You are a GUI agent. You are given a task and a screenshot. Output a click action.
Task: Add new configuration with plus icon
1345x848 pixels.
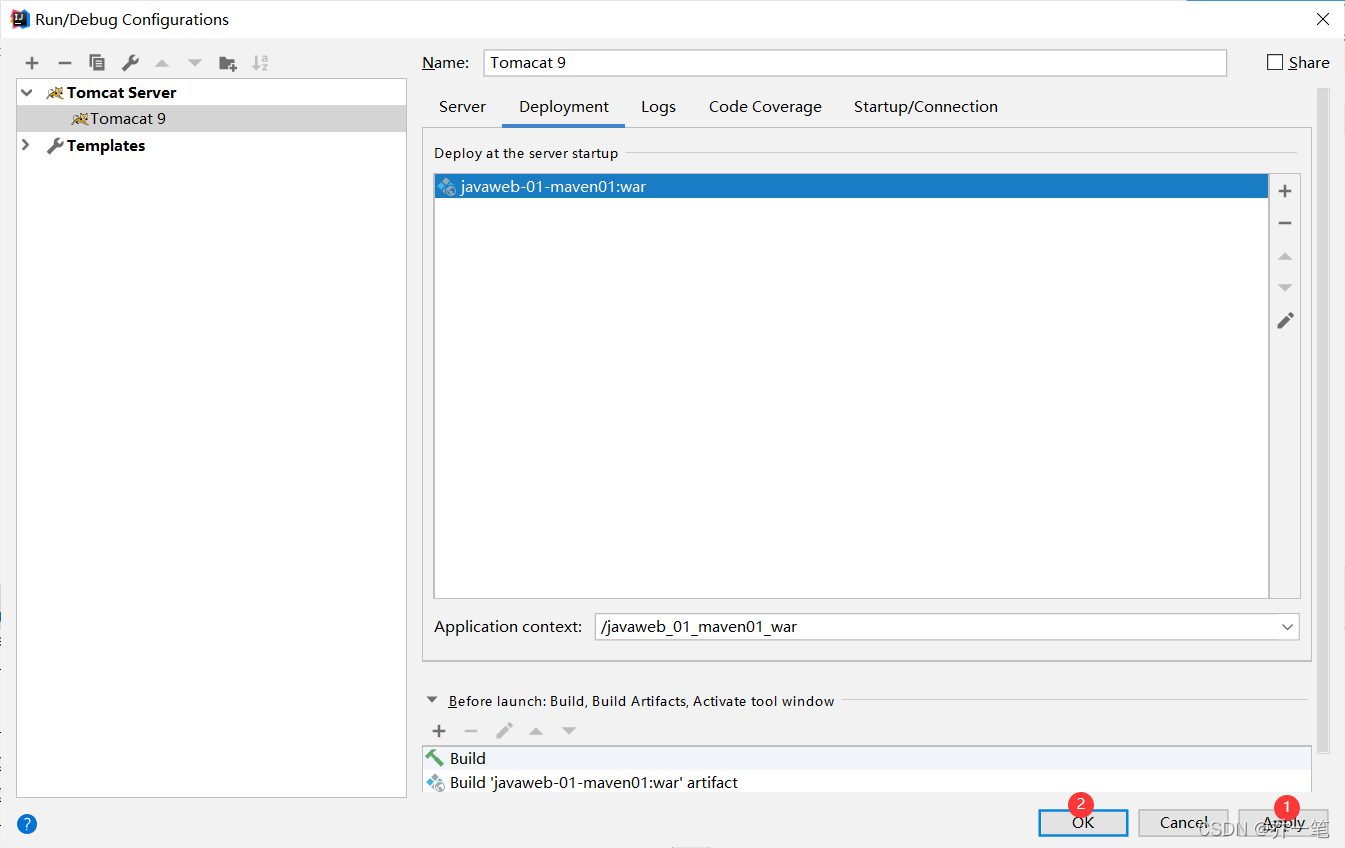pos(32,63)
